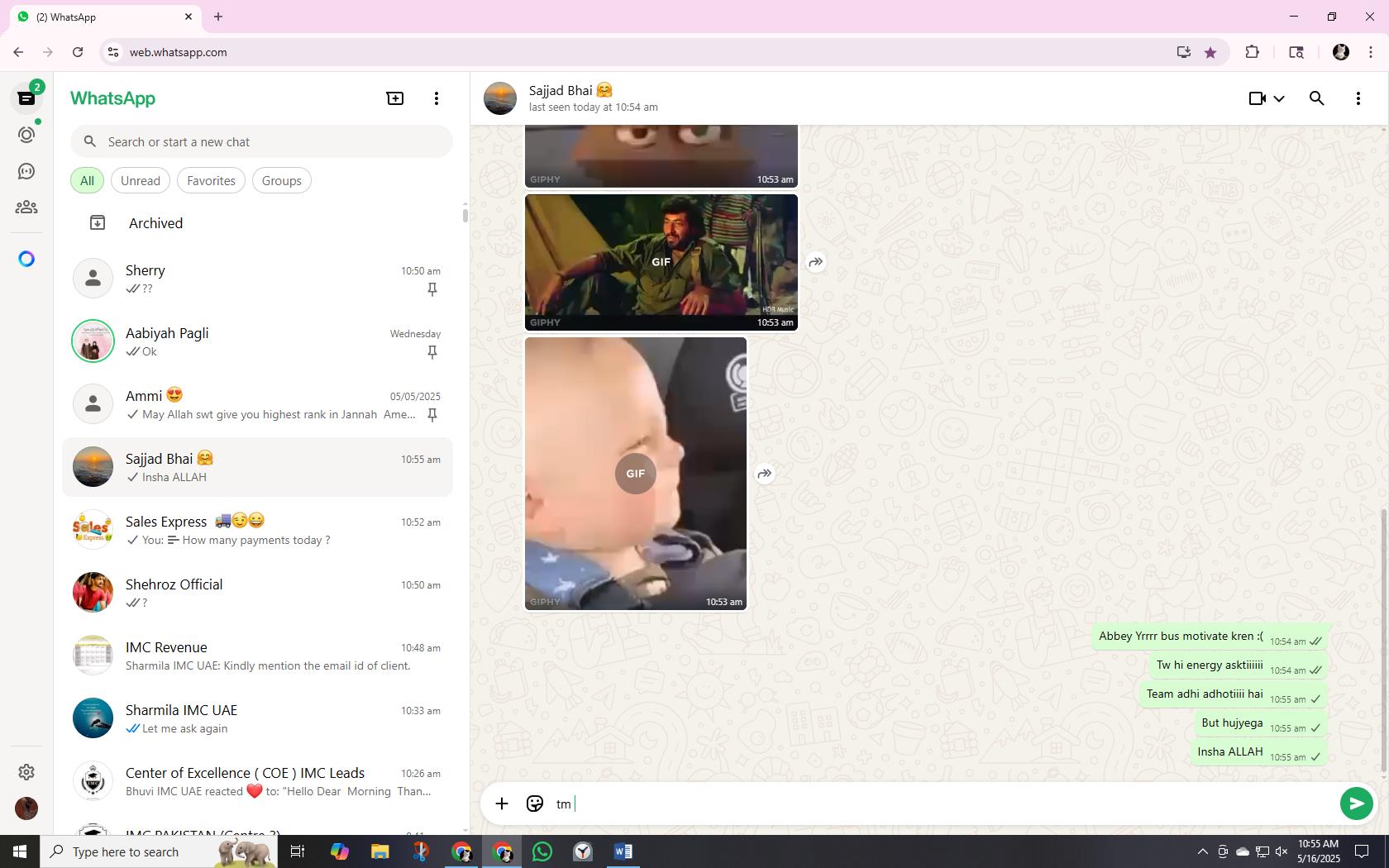Open Windows Start menu
The height and width of the screenshot is (868, 1389).
[20, 851]
